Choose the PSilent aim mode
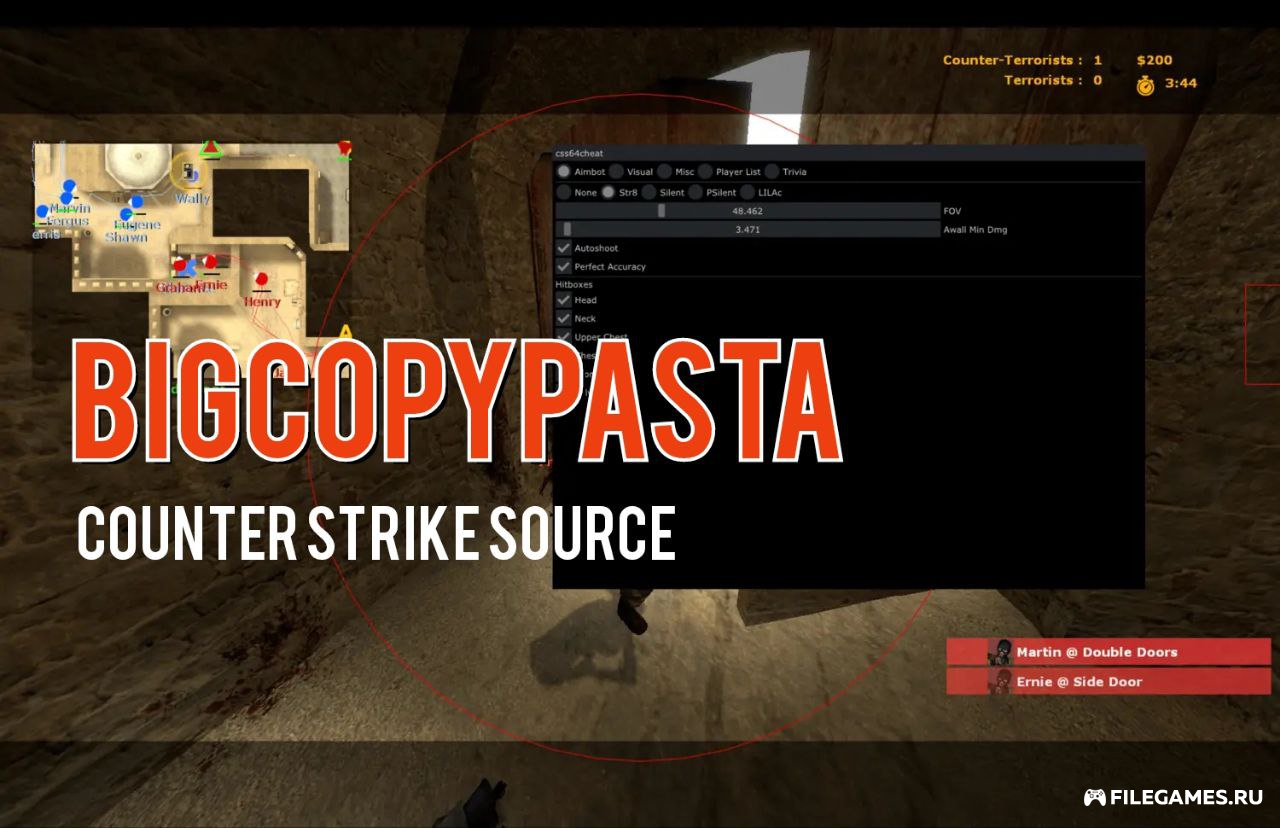The image size is (1280, 828). 696,193
